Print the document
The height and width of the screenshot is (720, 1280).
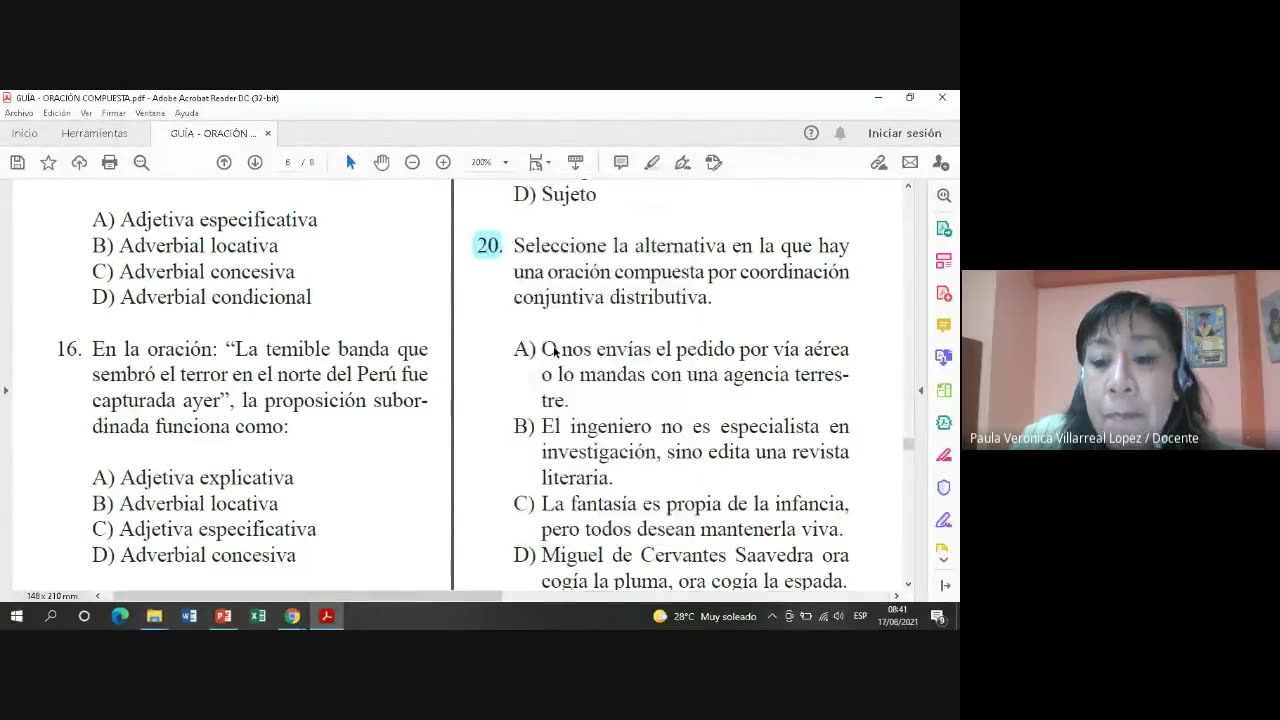pos(110,162)
